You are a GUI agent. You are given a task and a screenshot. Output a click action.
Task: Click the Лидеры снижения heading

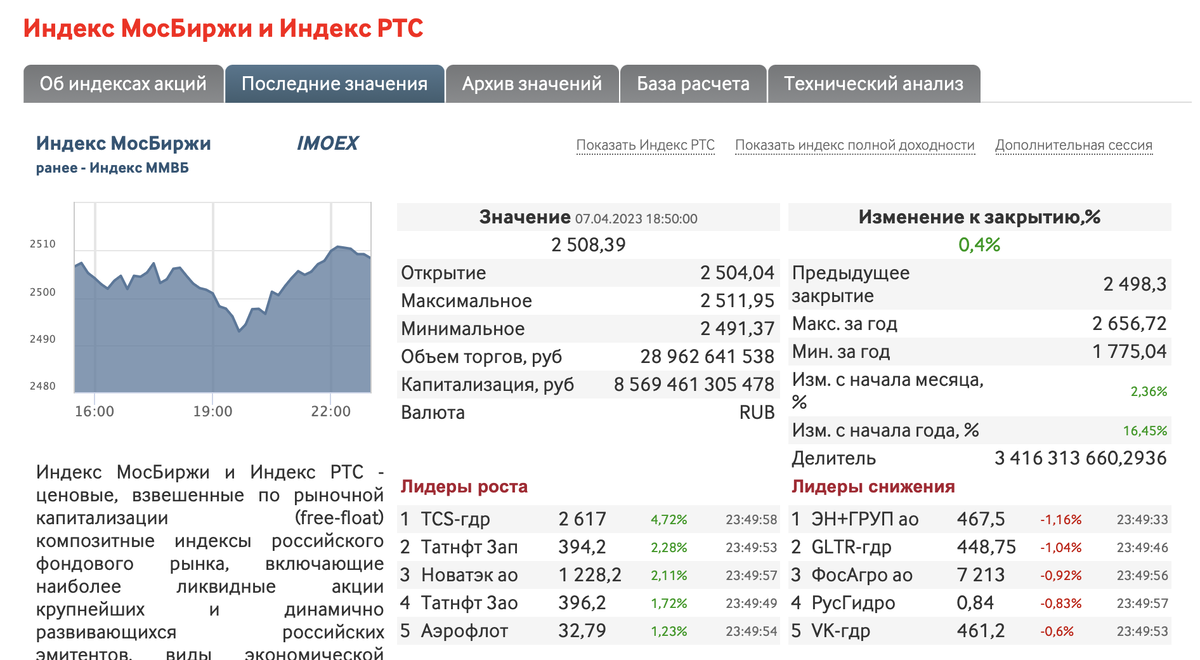tap(873, 487)
